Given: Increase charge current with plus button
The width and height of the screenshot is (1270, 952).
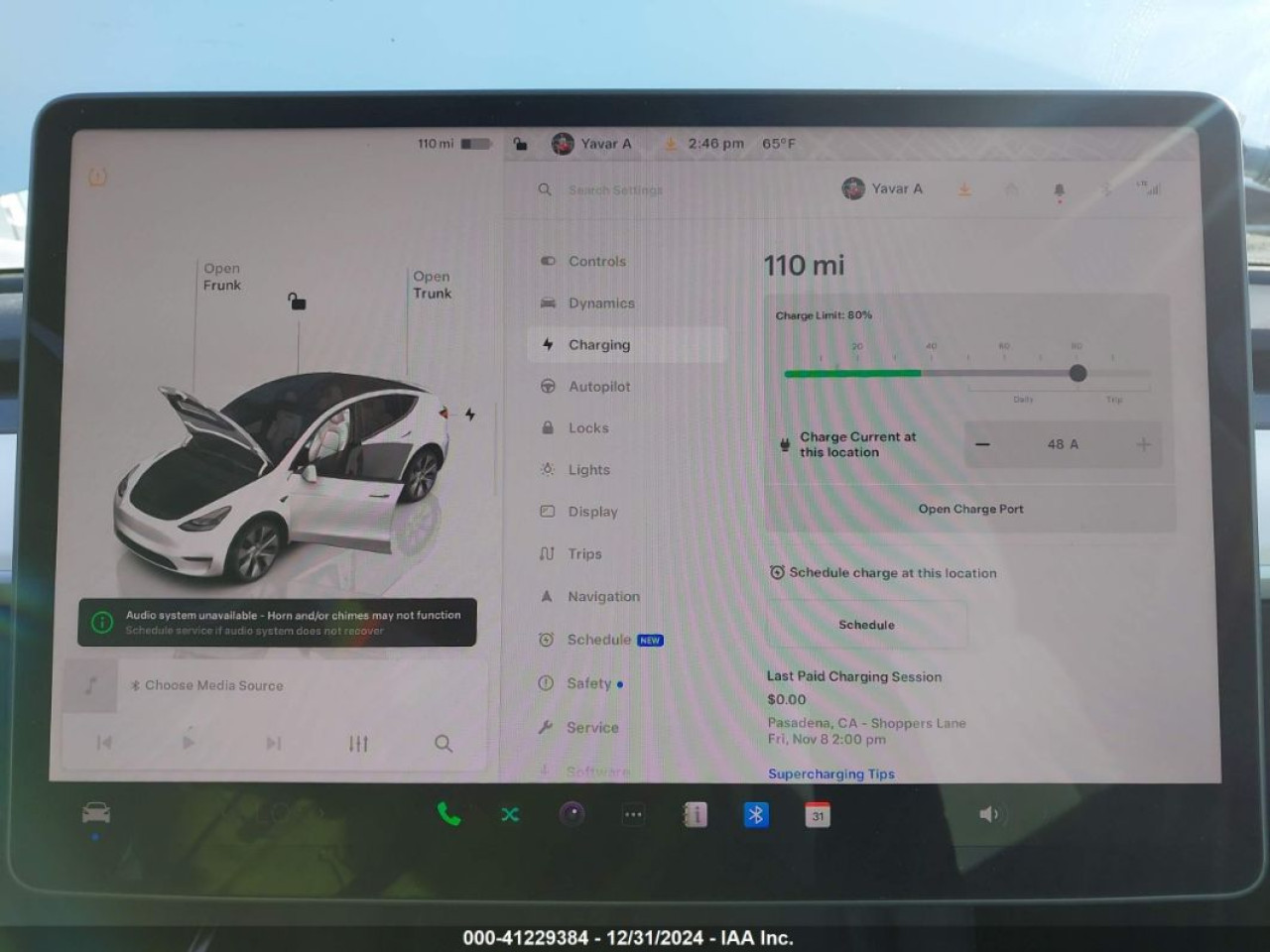Looking at the screenshot, I should [1143, 444].
